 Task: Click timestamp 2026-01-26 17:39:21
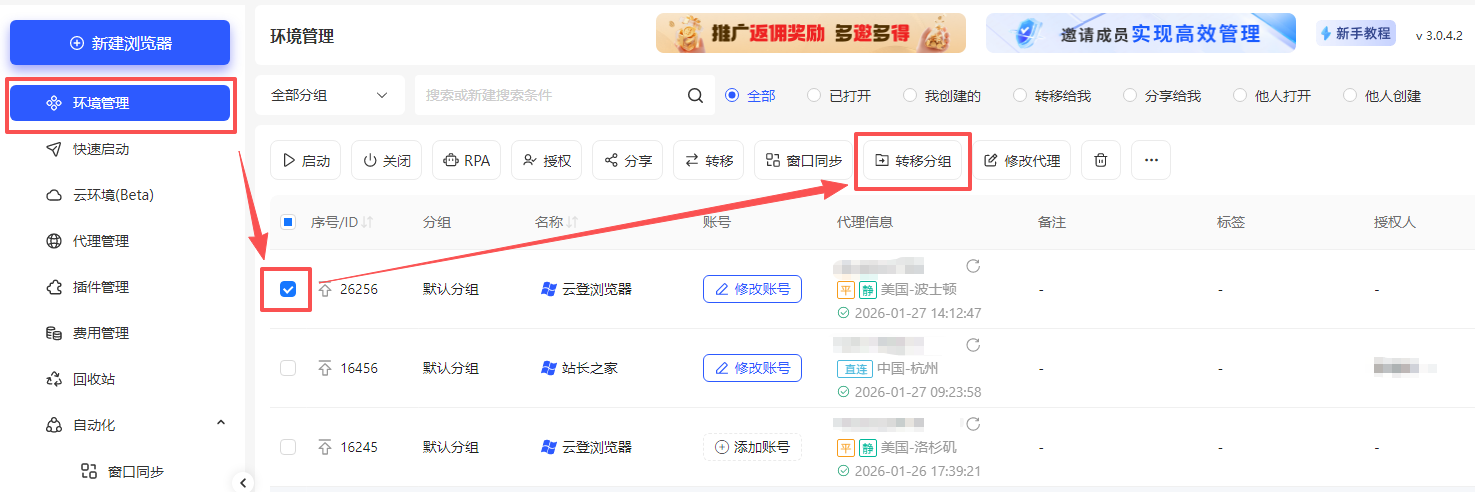point(917,471)
